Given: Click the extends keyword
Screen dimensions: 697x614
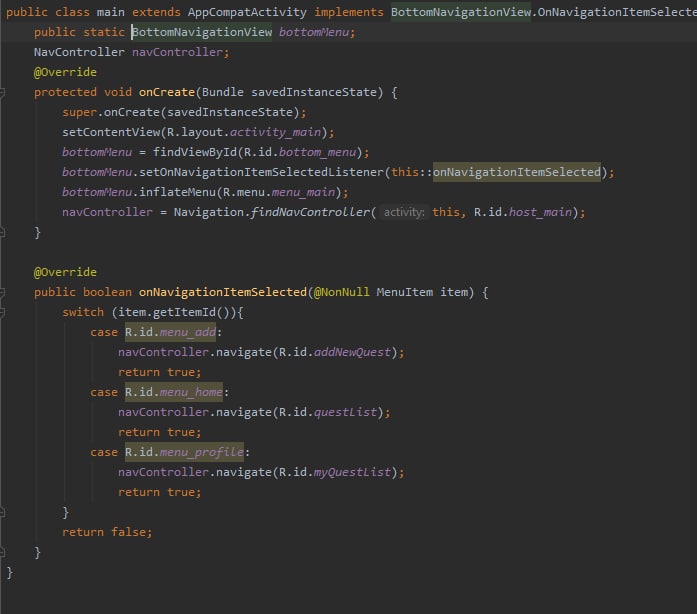Looking at the screenshot, I should click(156, 12).
